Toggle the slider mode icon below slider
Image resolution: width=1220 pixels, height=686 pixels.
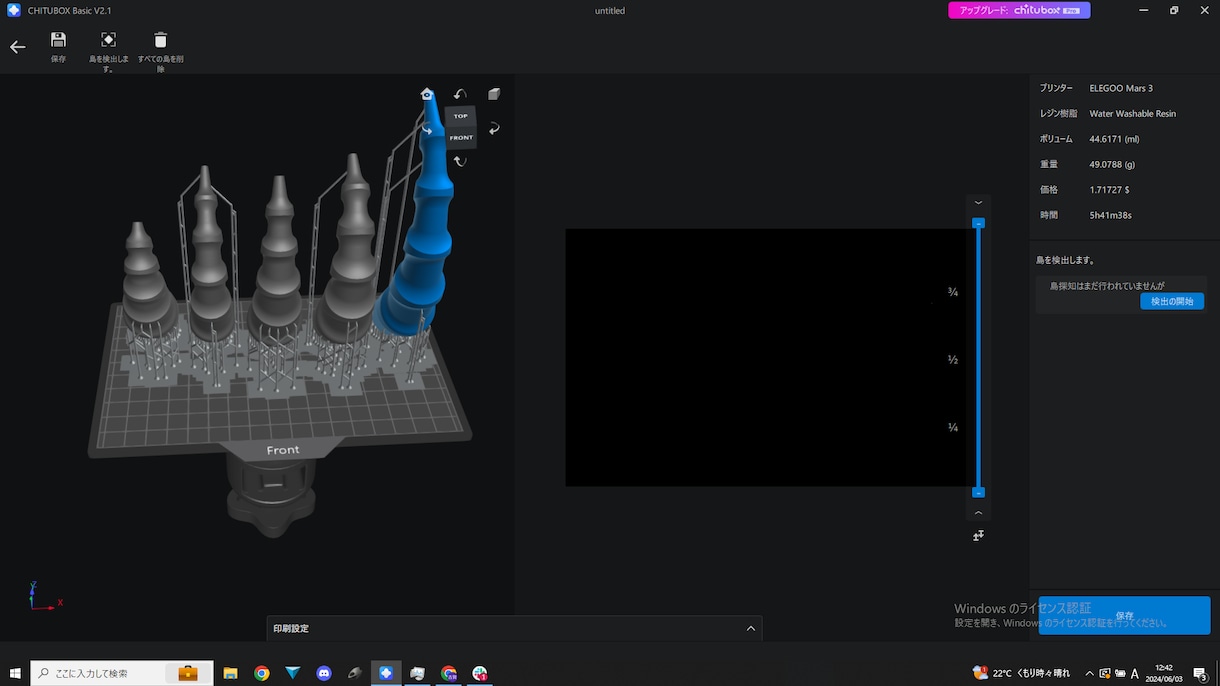(979, 536)
